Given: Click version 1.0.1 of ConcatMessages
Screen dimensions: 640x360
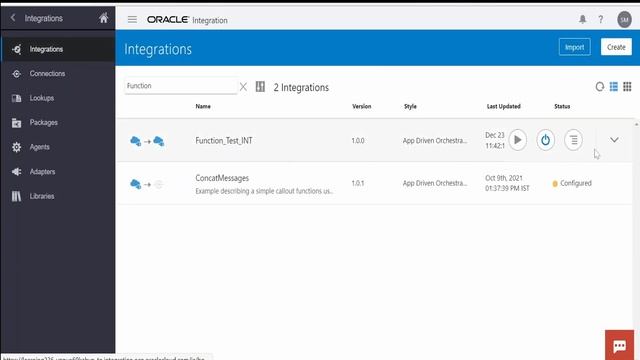Looking at the screenshot, I should pos(358,183).
